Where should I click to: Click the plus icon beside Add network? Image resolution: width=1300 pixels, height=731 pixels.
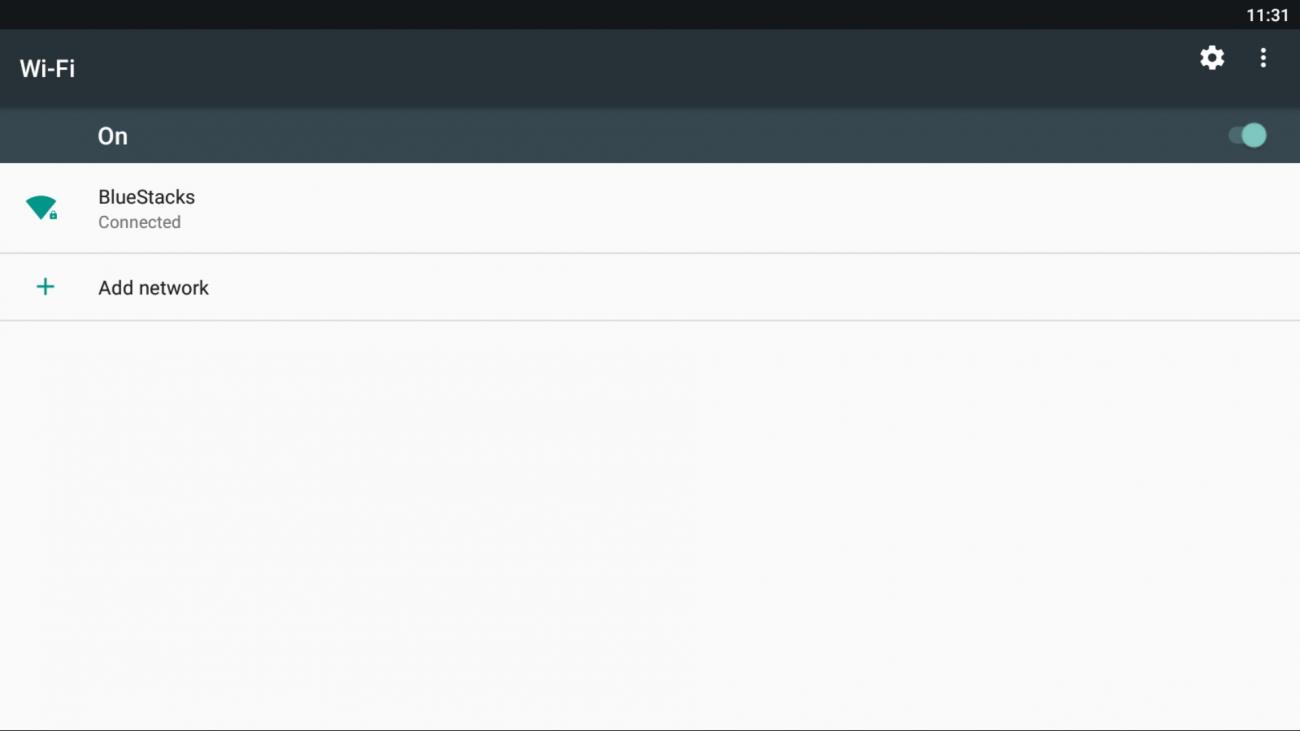pos(45,287)
